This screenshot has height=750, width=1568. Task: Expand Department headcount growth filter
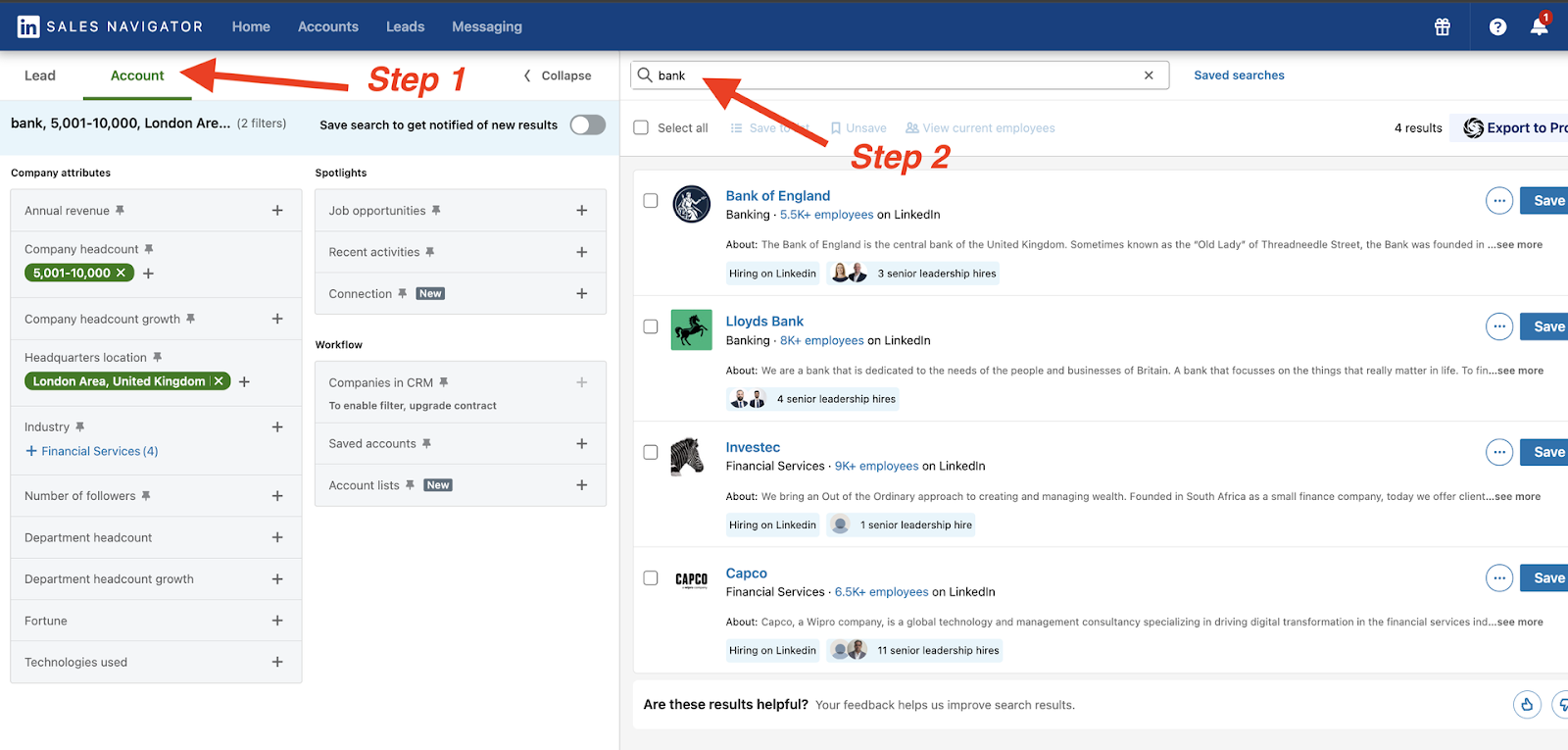[x=277, y=579]
